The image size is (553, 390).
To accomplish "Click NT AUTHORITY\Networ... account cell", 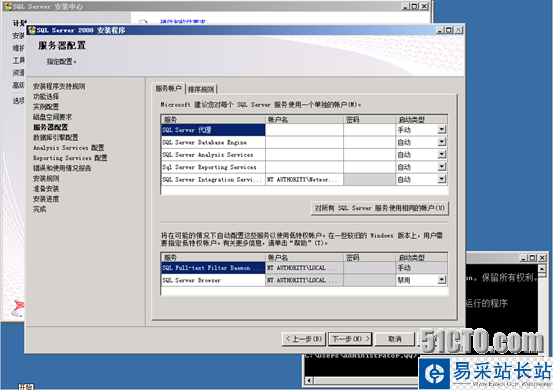I will click(x=304, y=179).
